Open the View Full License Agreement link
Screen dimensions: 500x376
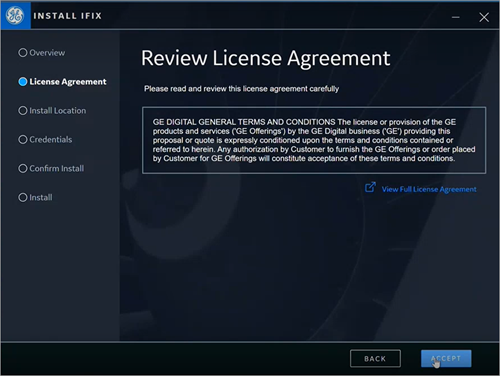coord(429,189)
